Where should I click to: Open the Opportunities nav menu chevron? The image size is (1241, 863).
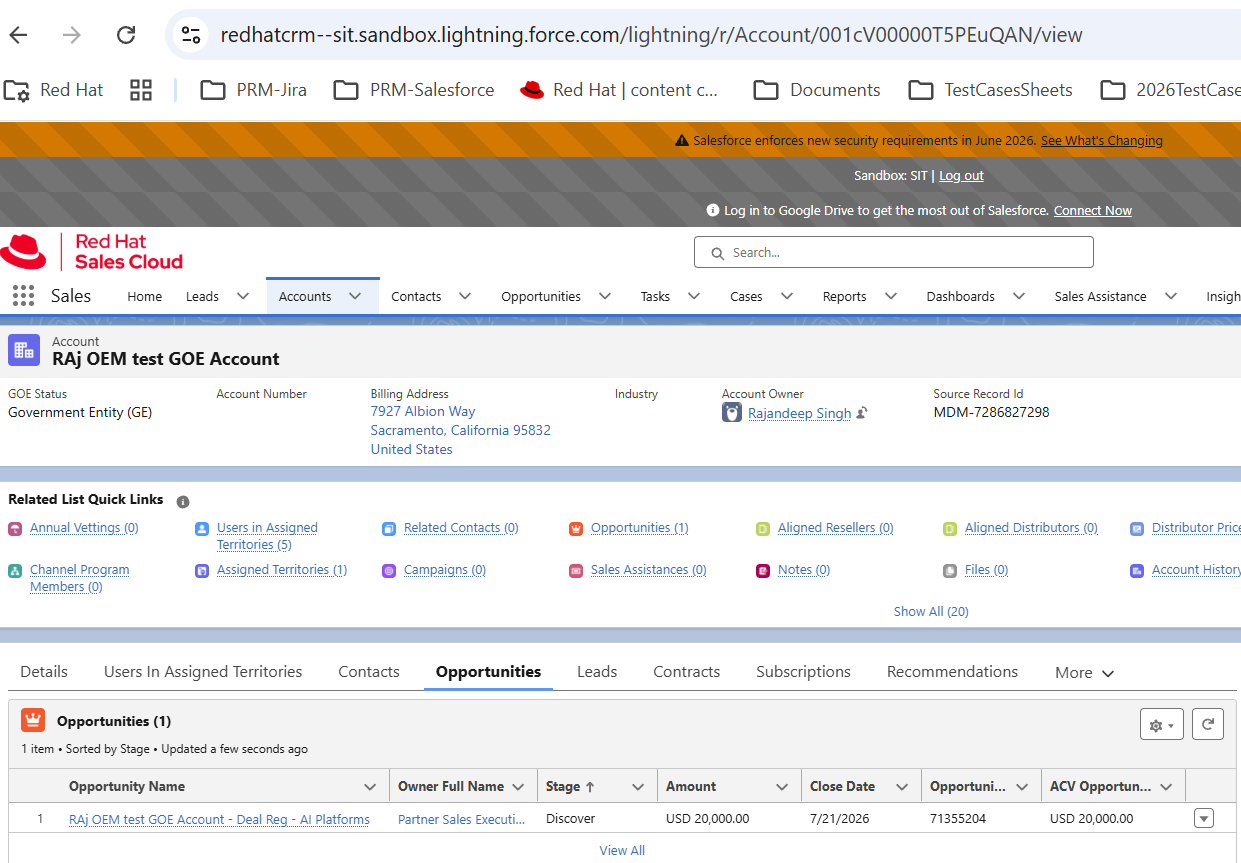click(605, 296)
